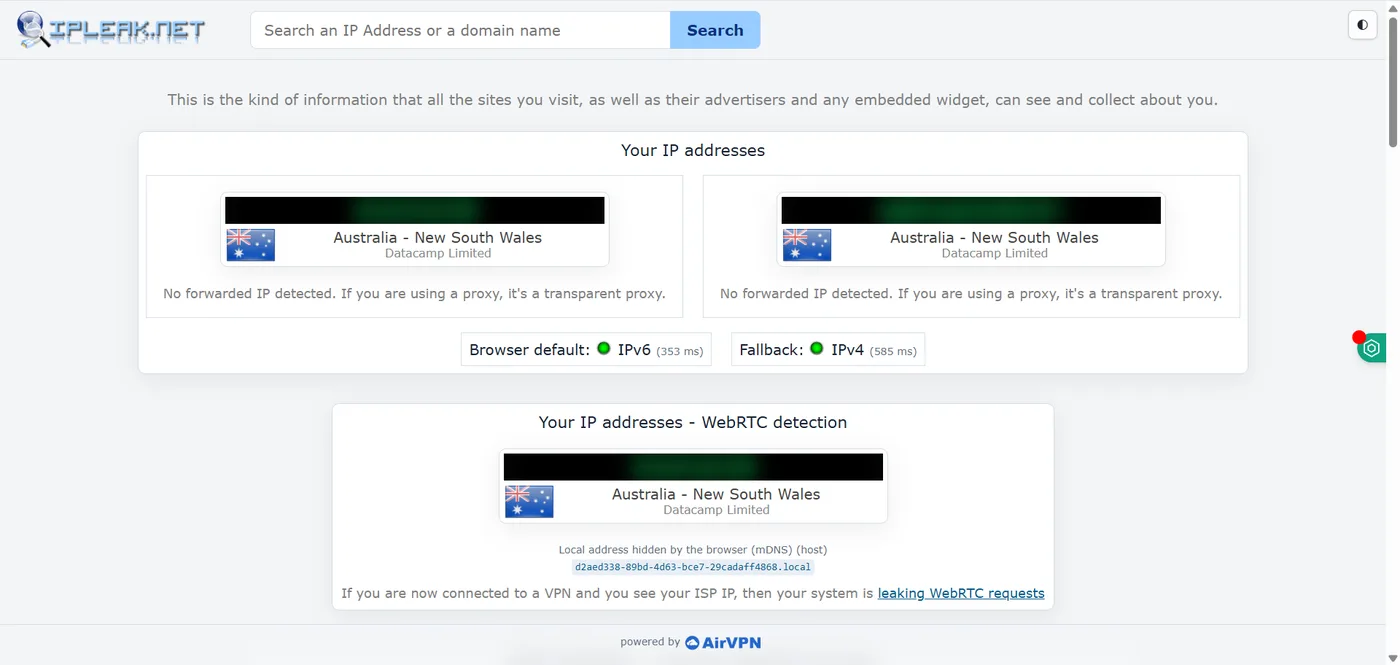
Task: Open the IPLeak.net logo home link
Action: point(111,29)
